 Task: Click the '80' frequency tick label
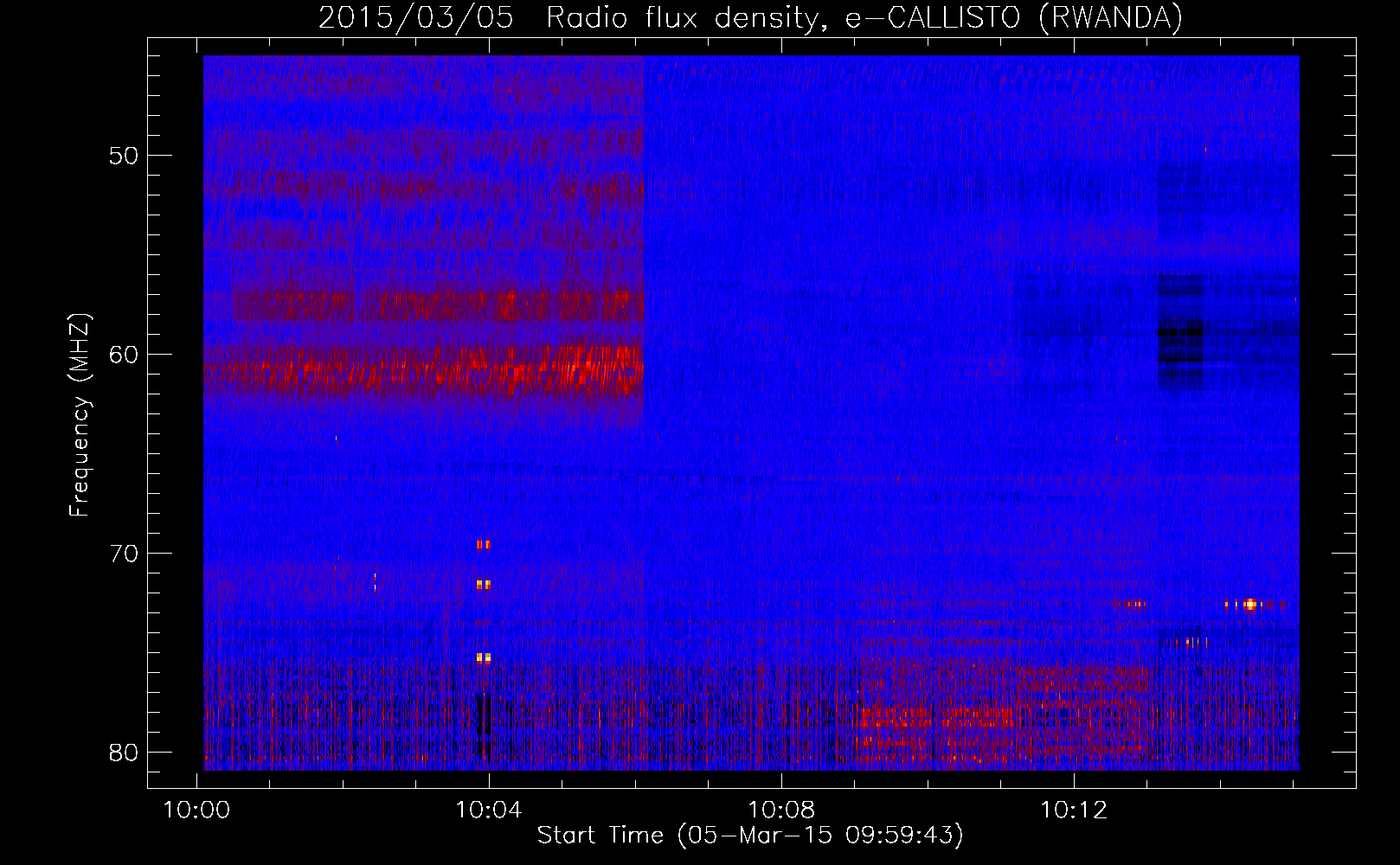tap(124, 753)
